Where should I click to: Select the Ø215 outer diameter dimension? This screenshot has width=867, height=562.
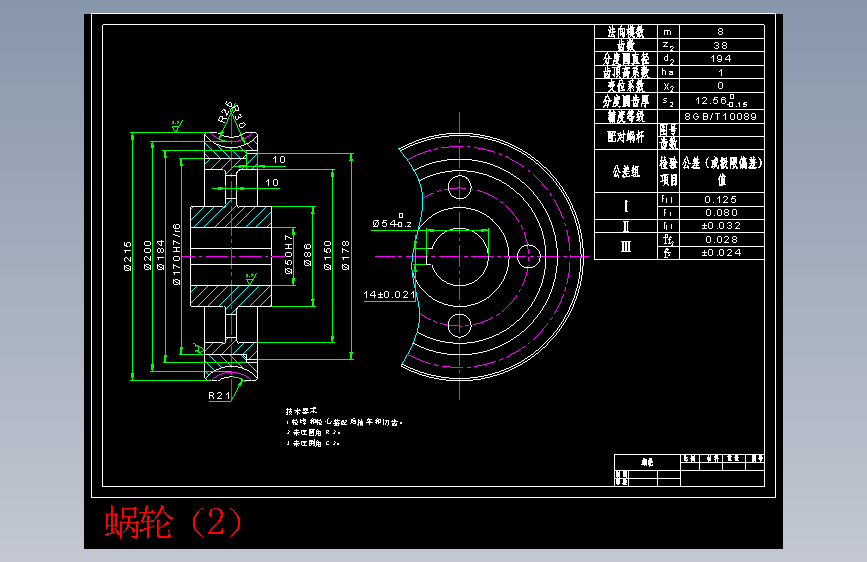click(128, 256)
